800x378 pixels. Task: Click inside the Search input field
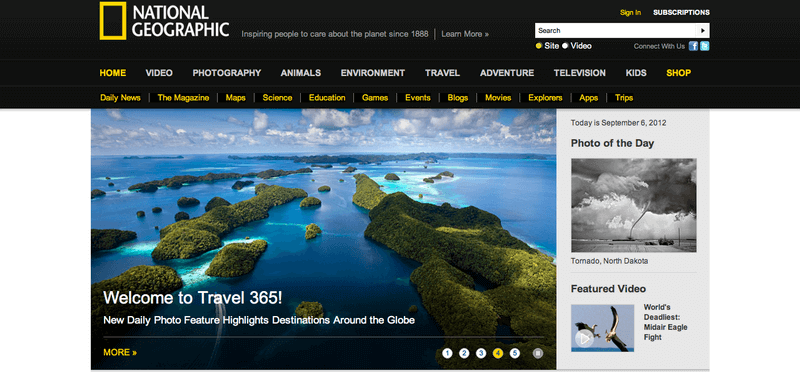pos(615,31)
